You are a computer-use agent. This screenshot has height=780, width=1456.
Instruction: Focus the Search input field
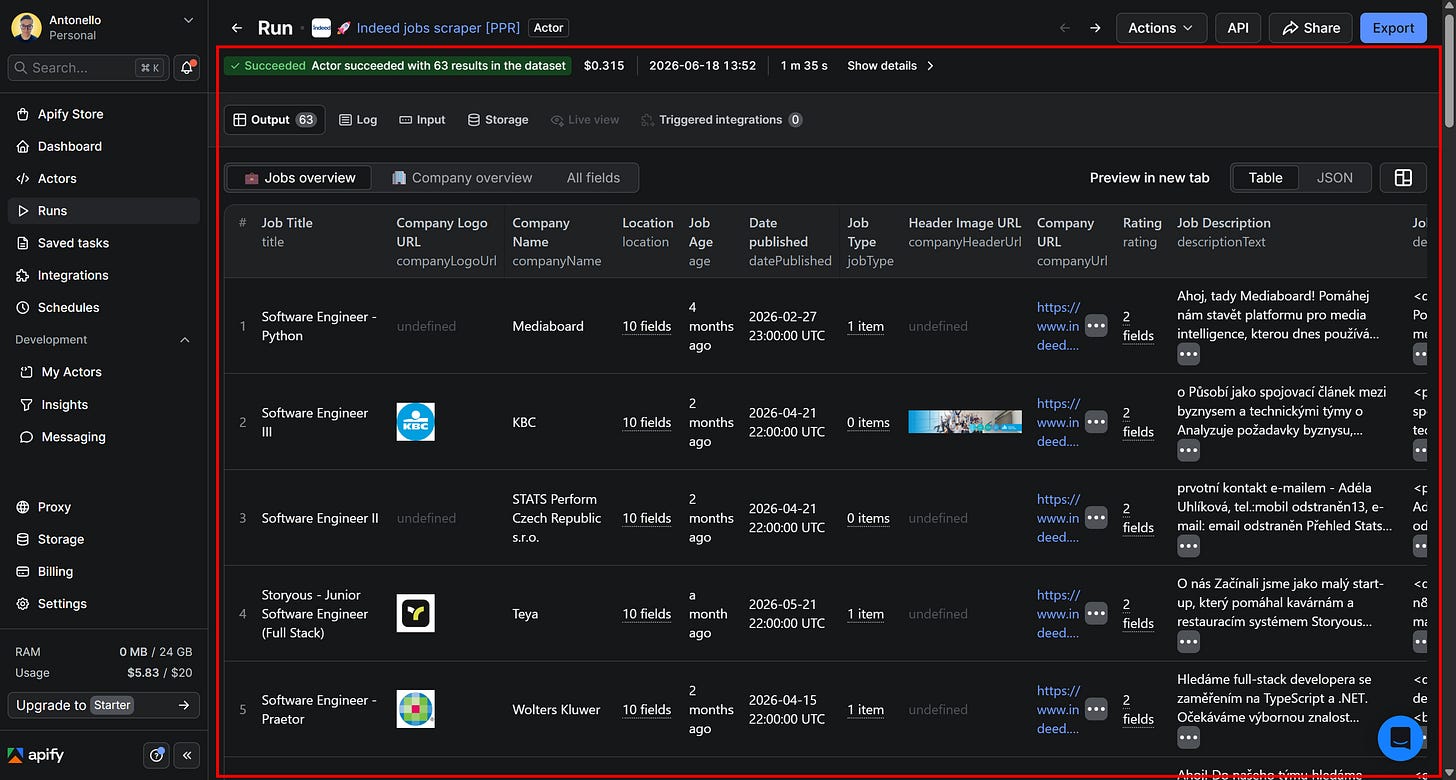[x=88, y=67]
